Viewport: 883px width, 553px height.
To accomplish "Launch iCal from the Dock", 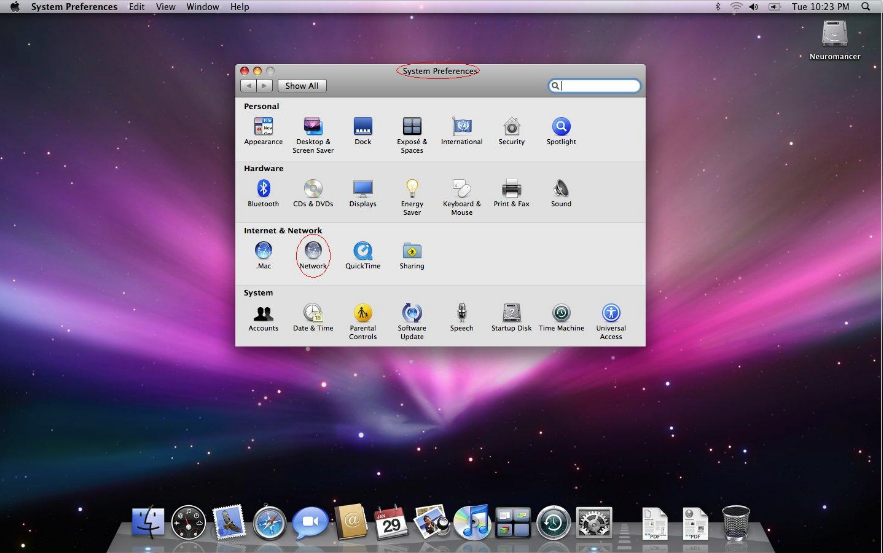I will click(x=391, y=523).
